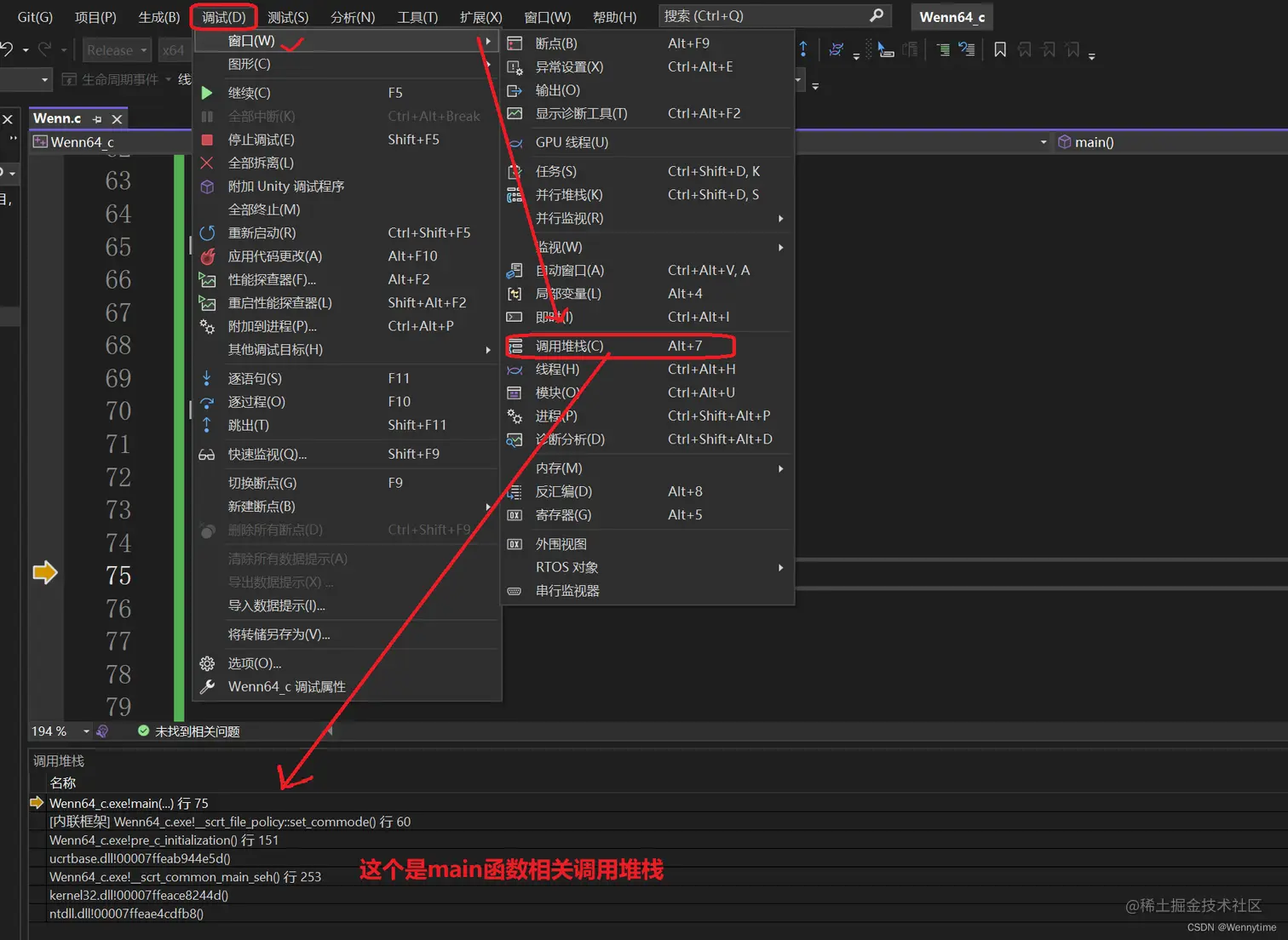1288x940 pixels.
Task: Select Locals (局部变量) menu entry
Action: pyautogui.click(x=647, y=294)
